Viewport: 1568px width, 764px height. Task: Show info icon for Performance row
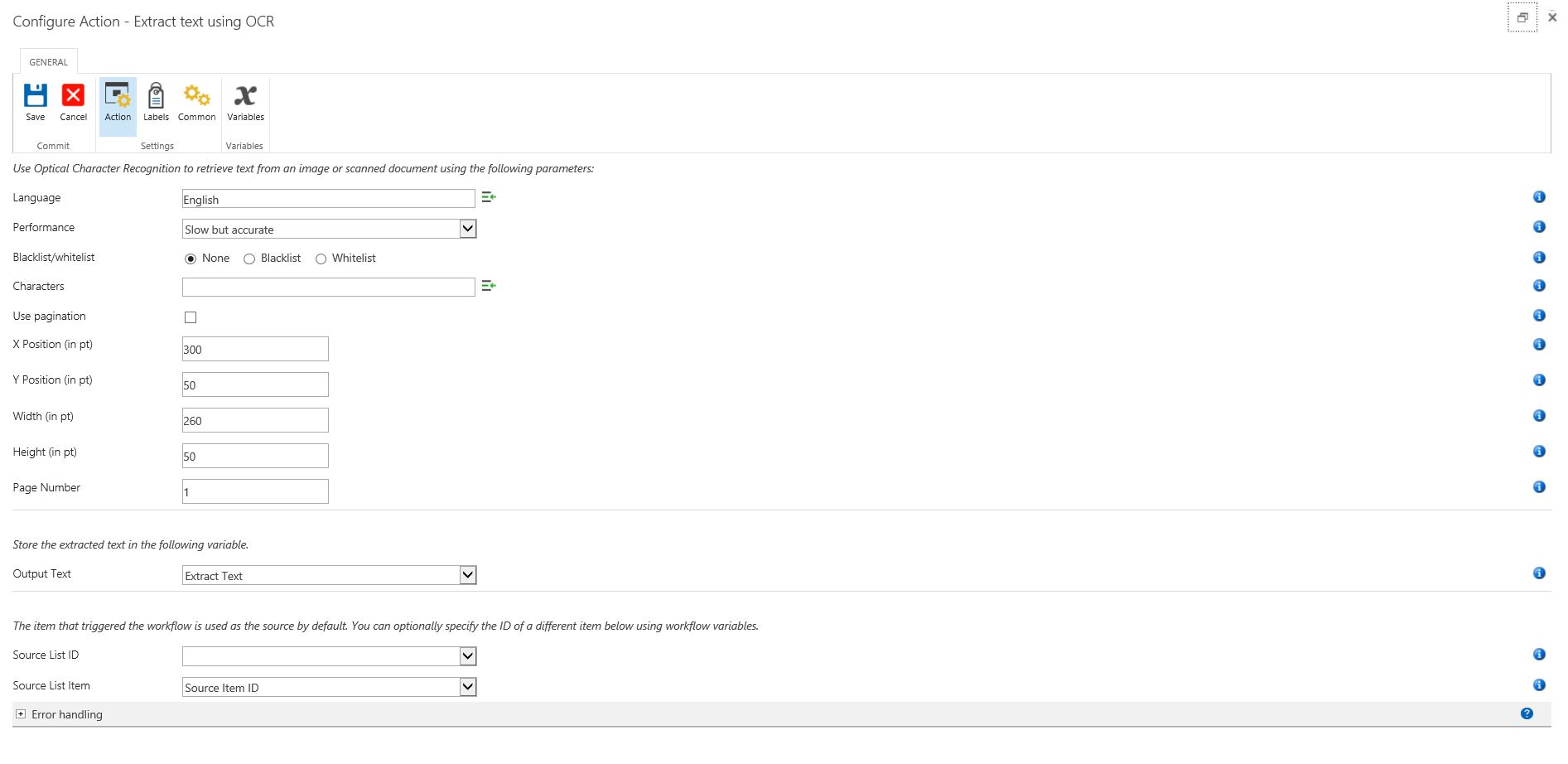(1539, 227)
